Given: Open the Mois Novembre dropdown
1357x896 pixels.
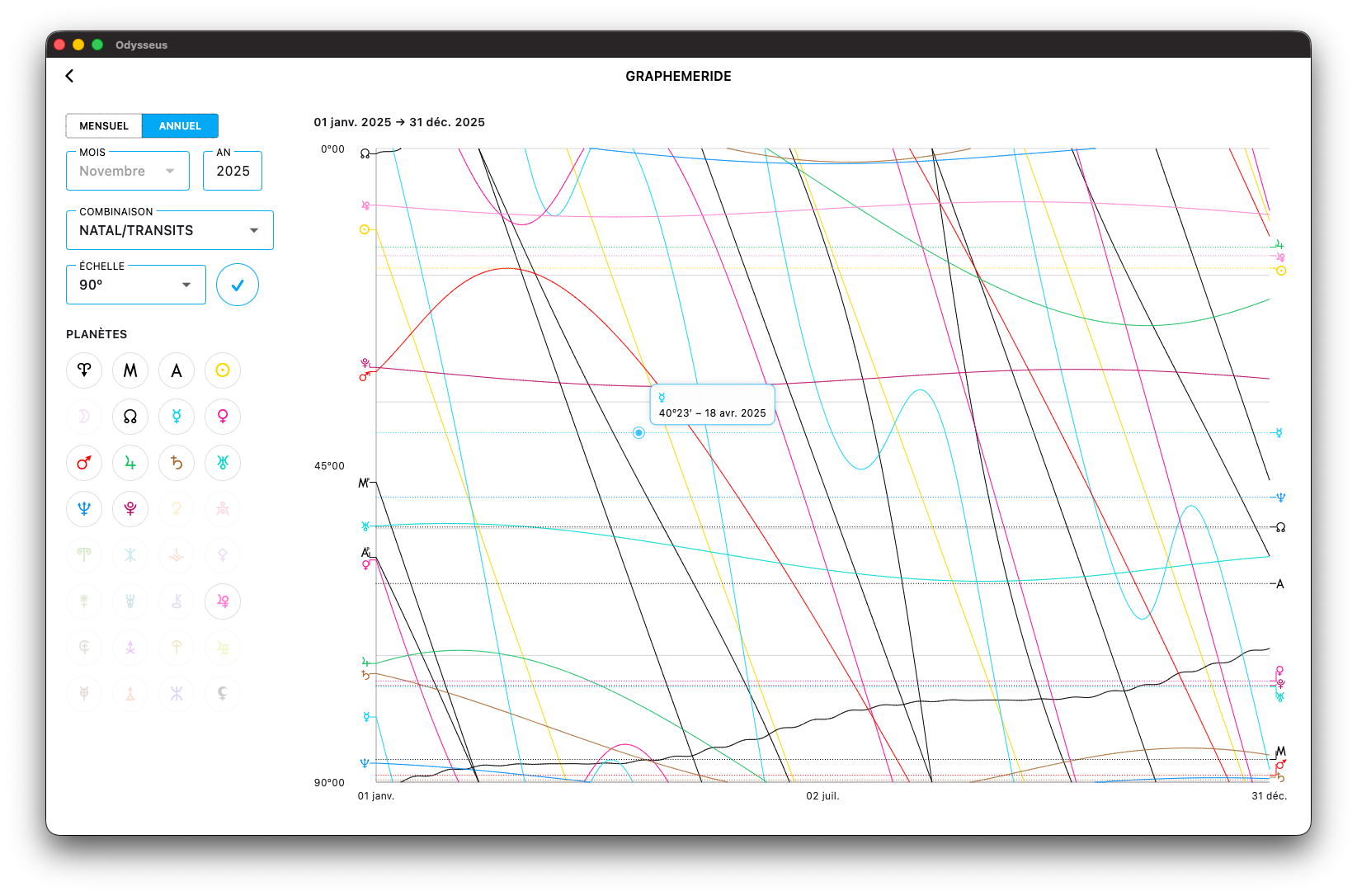Looking at the screenshot, I should point(128,171).
